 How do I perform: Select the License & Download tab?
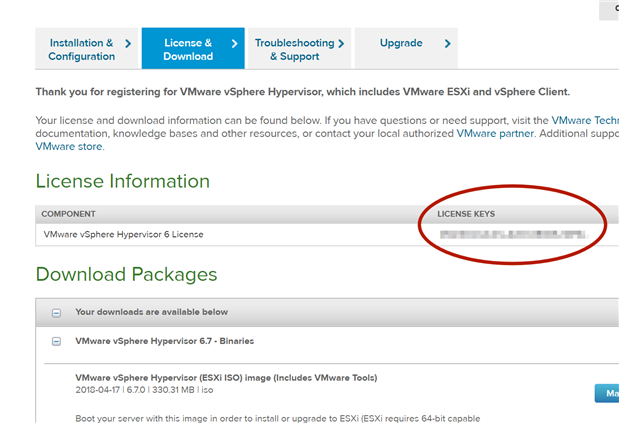point(193,49)
